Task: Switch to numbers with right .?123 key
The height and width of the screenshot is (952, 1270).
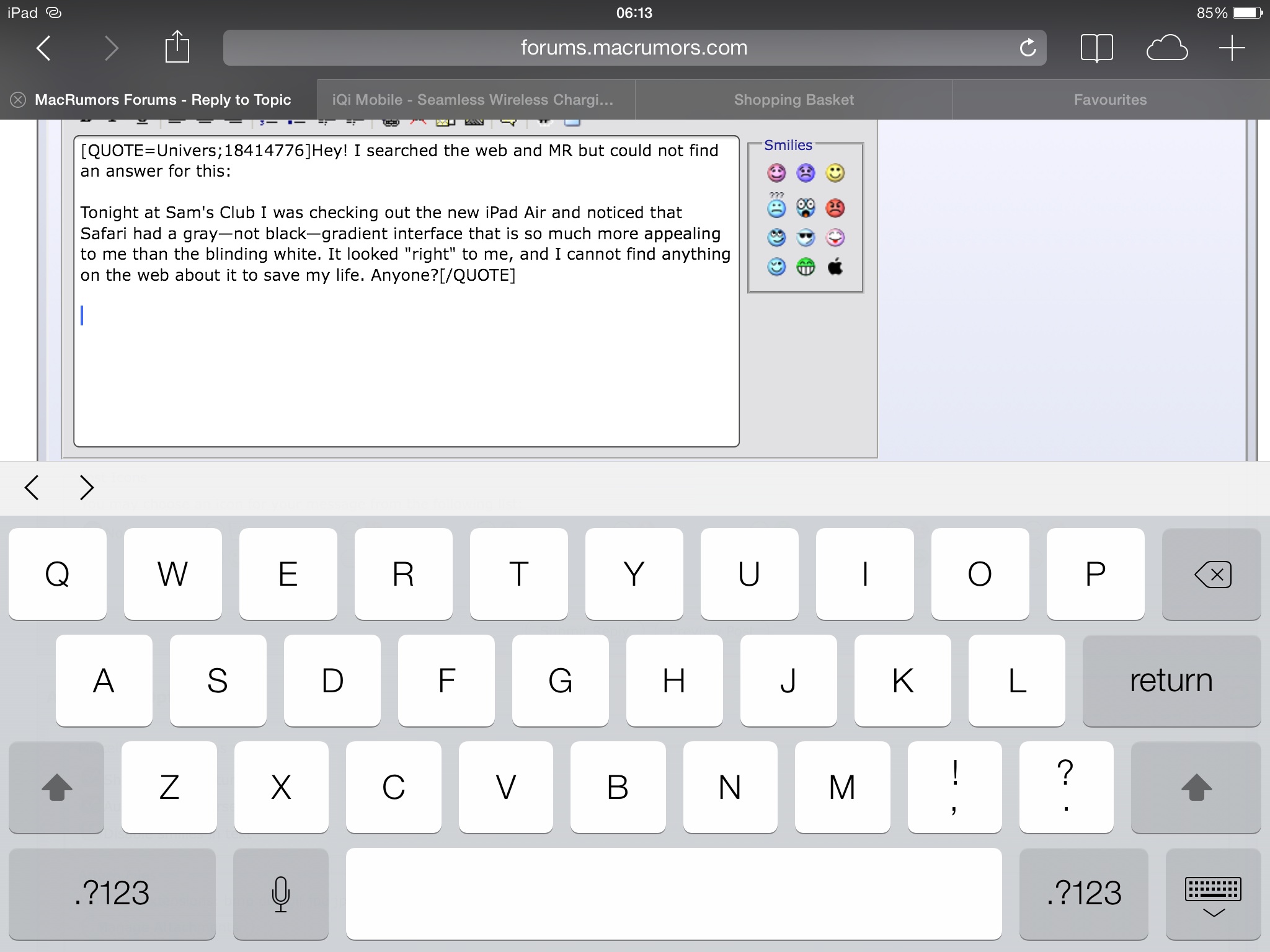Action: (x=1084, y=894)
